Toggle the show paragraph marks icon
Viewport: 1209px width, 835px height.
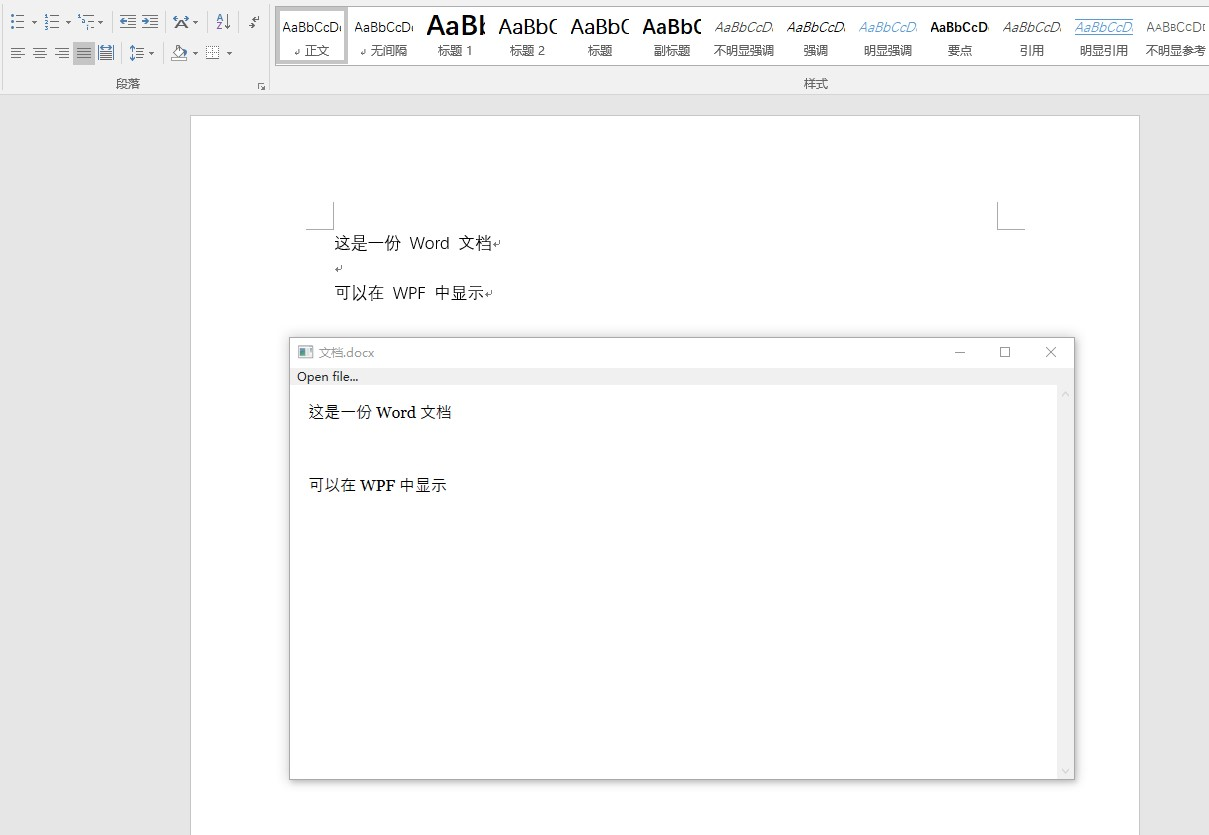click(x=252, y=23)
